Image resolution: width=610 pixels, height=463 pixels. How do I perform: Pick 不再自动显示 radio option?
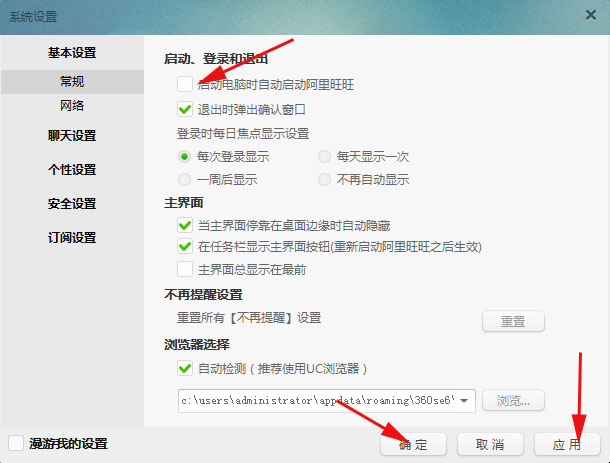coord(324,180)
